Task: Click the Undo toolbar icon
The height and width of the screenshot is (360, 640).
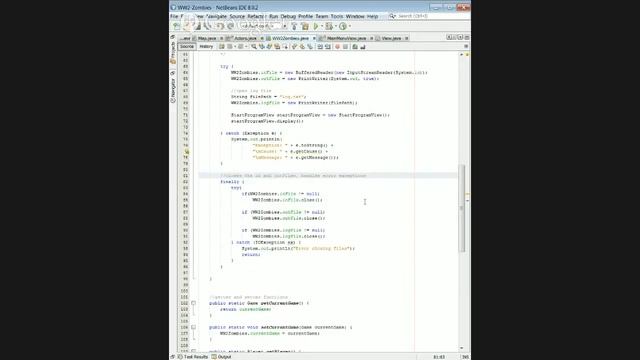Action: [x=220, y=26]
